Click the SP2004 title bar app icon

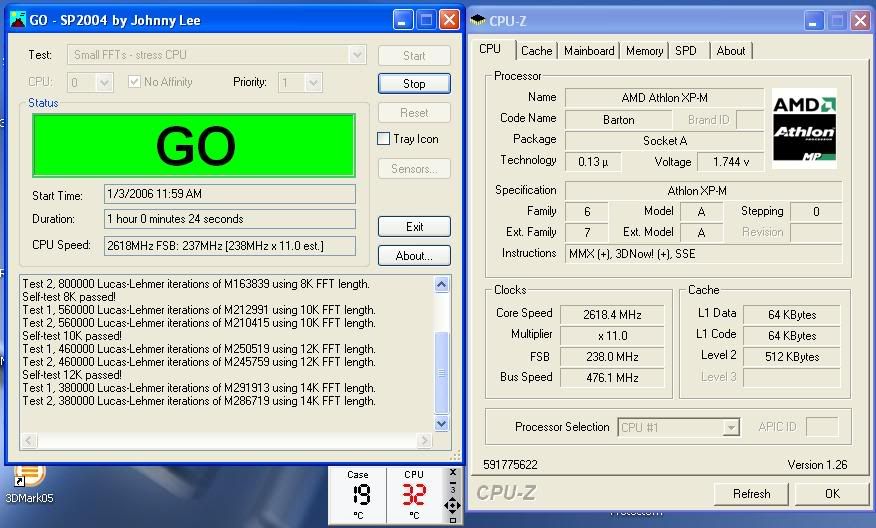tap(18, 20)
